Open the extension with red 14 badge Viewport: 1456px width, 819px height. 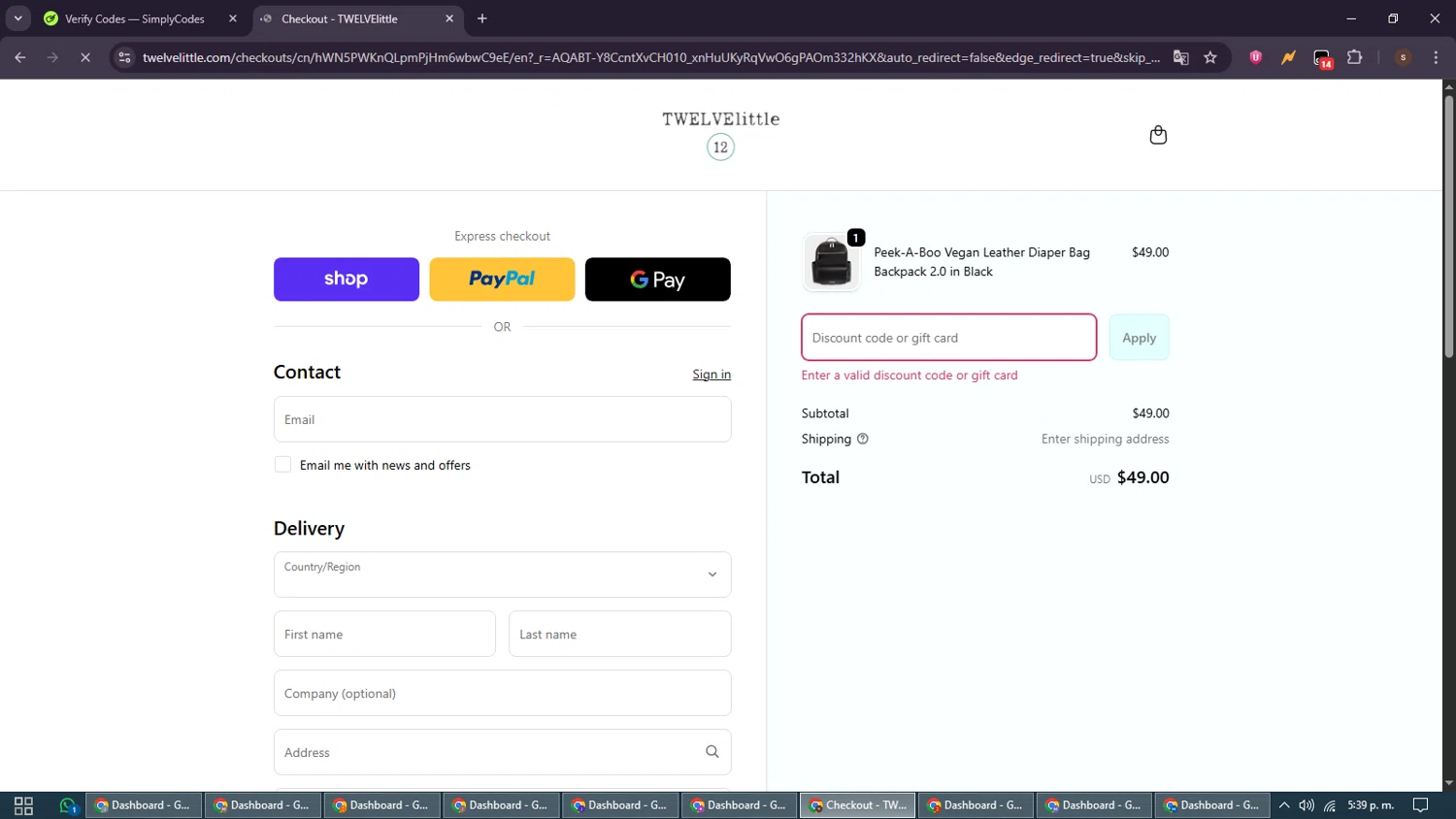point(1322,58)
